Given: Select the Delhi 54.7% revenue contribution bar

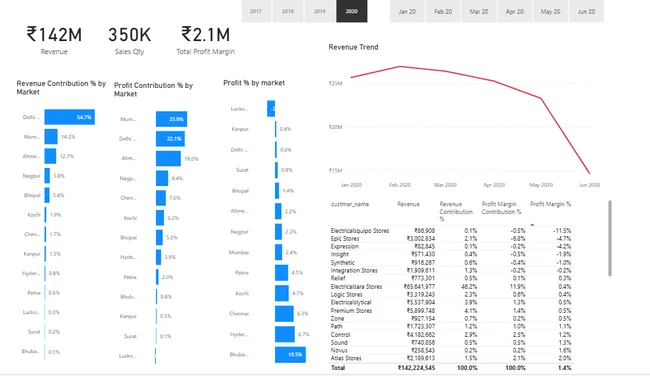Looking at the screenshot, I should pos(70,117).
